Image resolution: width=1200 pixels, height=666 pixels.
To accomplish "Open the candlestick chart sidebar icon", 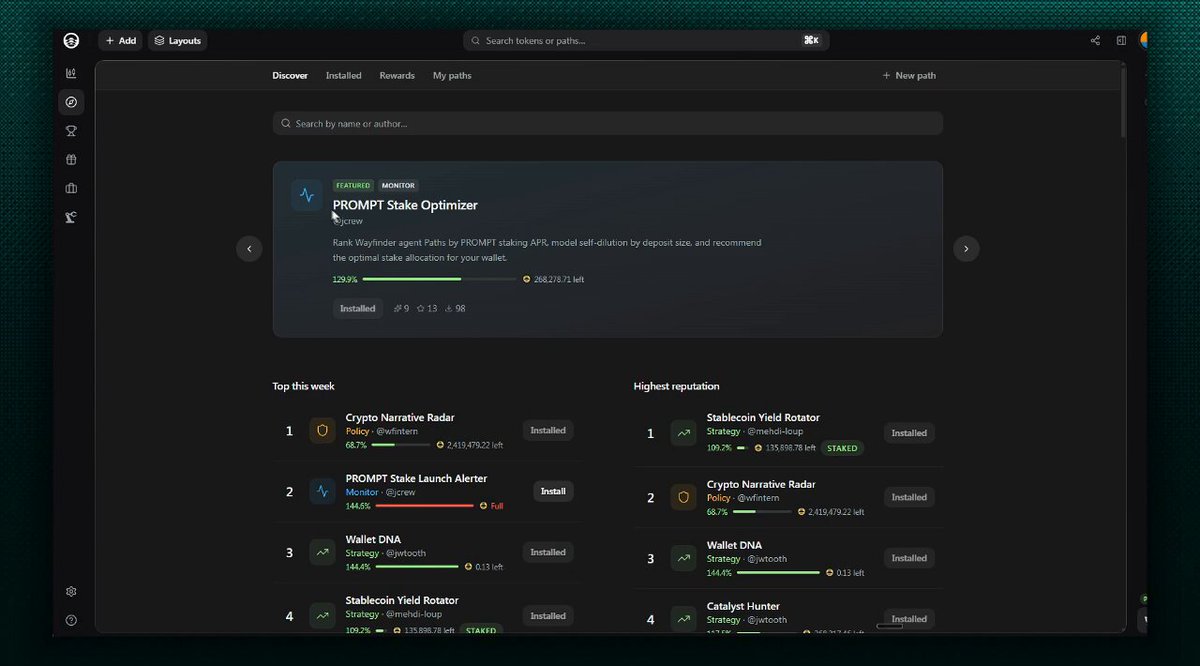I will coord(71,73).
